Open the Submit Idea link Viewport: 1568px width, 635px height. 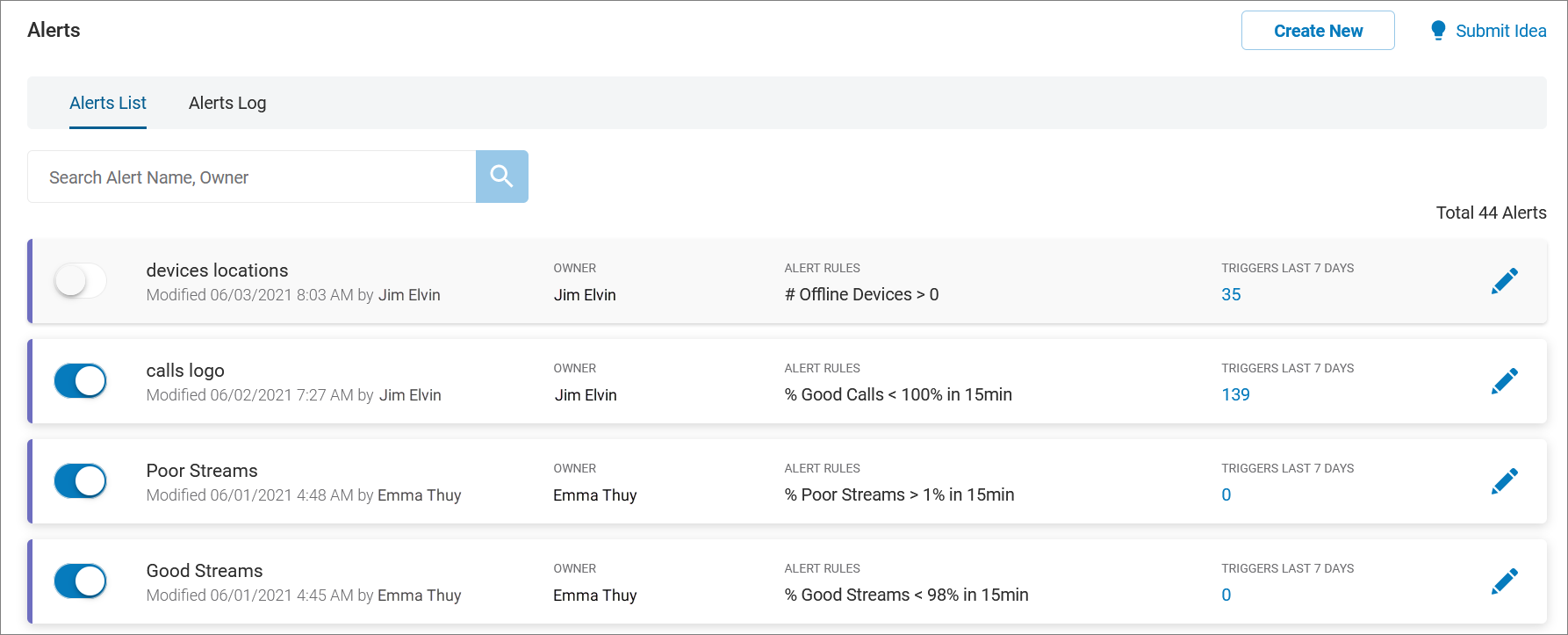1500,31
